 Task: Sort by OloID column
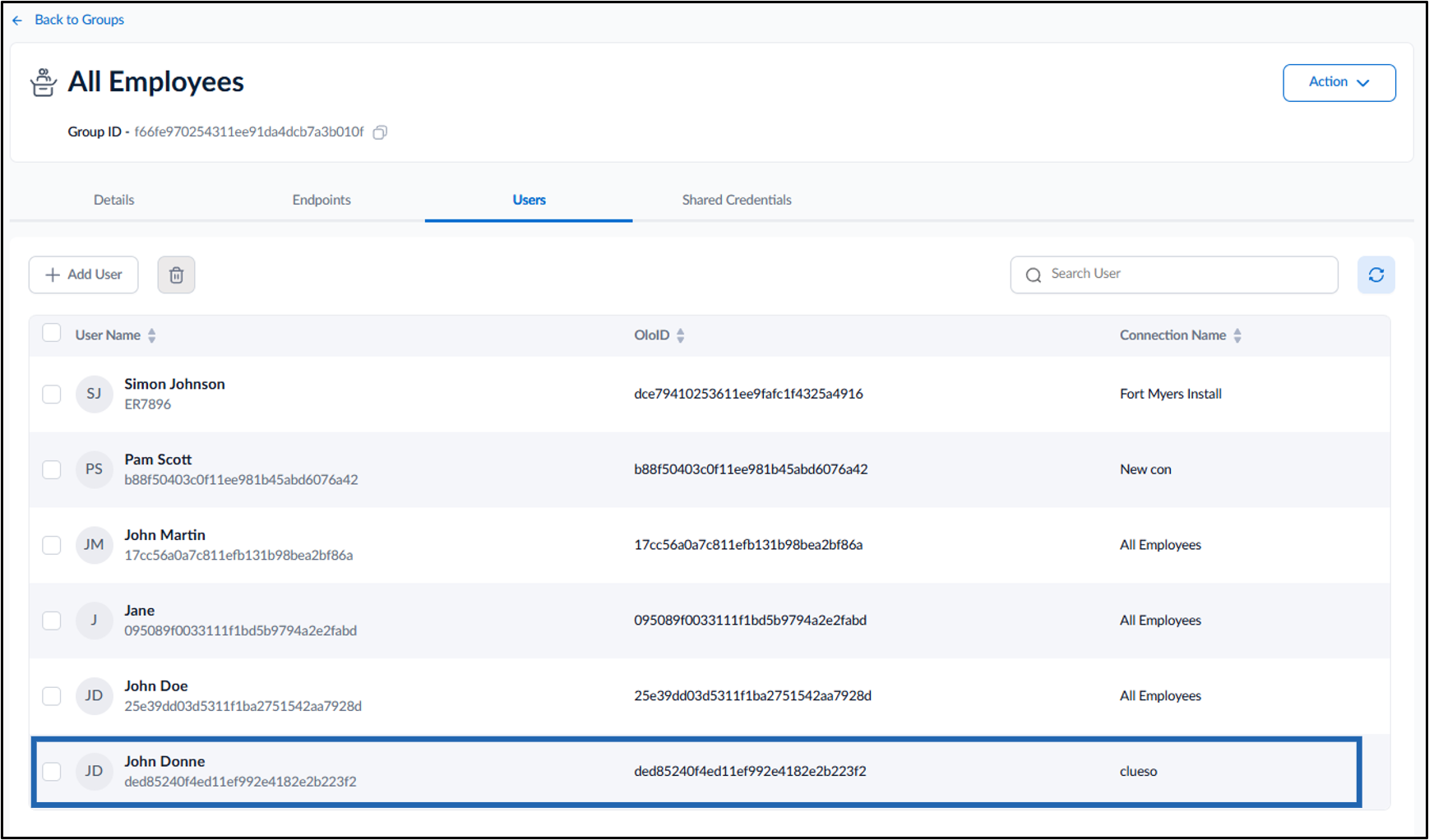(680, 335)
